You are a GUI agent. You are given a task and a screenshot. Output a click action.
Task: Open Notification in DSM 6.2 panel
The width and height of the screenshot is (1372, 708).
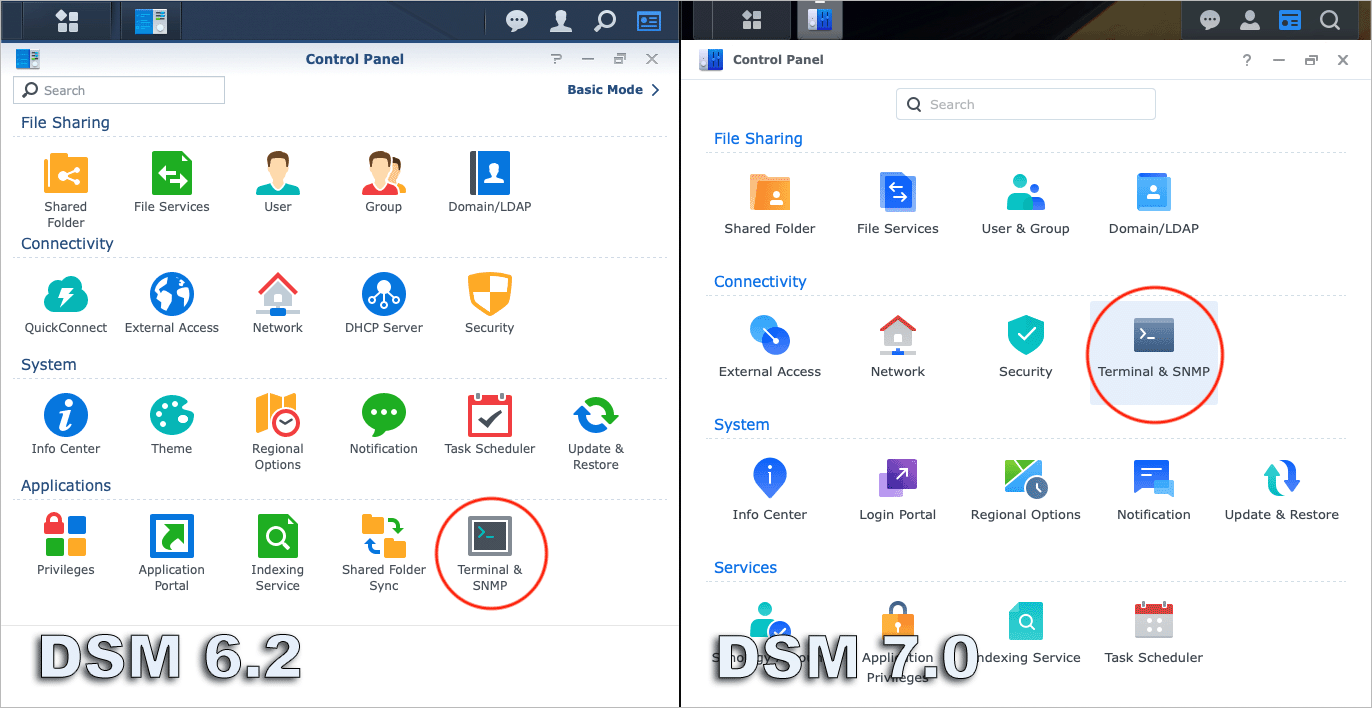(384, 424)
